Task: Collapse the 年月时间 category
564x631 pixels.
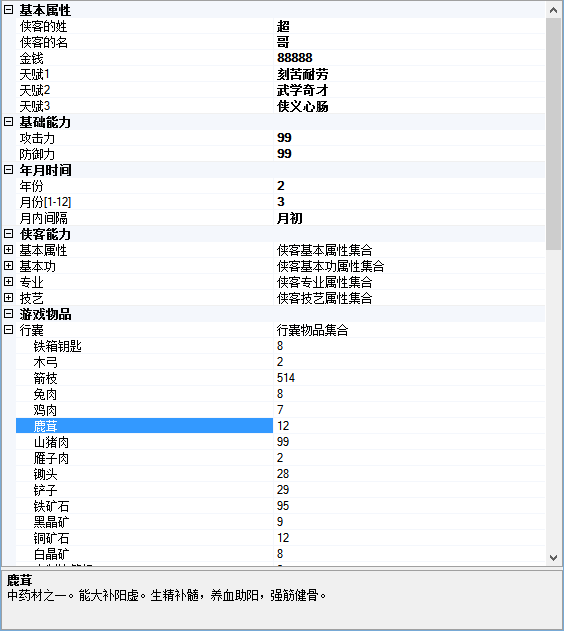Action: 8,170
